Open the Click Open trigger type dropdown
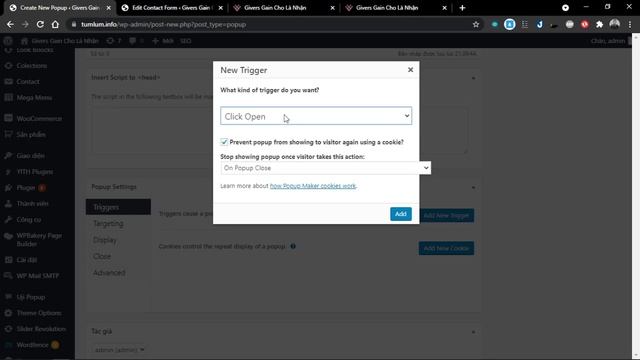The image size is (640, 360). coord(316,116)
